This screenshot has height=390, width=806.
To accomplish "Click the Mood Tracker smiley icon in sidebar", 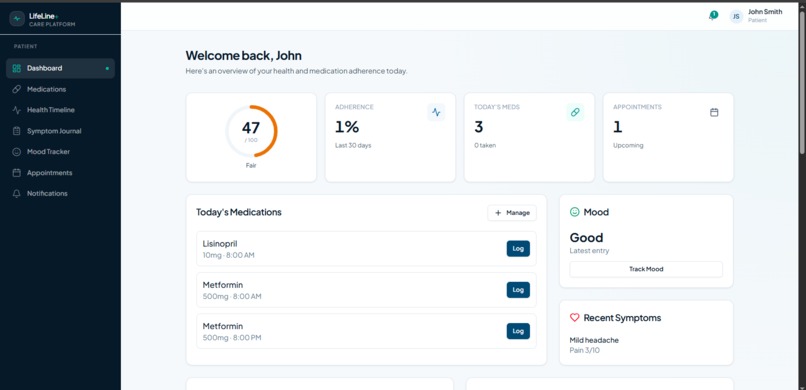I will point(16,152).
